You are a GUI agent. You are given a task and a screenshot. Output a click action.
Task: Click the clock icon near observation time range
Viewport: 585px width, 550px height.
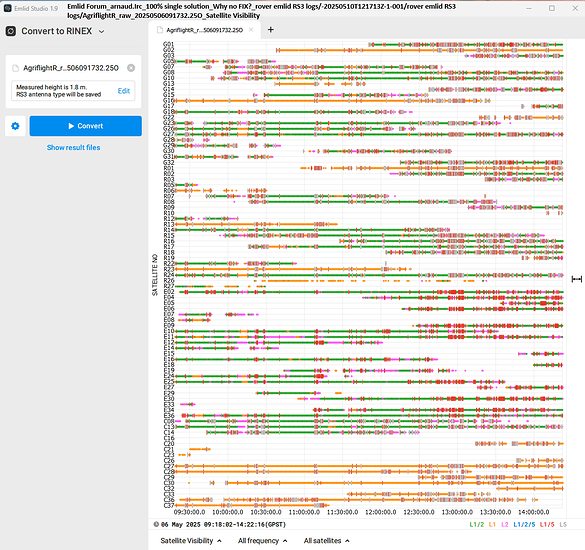tap(156, 524)
